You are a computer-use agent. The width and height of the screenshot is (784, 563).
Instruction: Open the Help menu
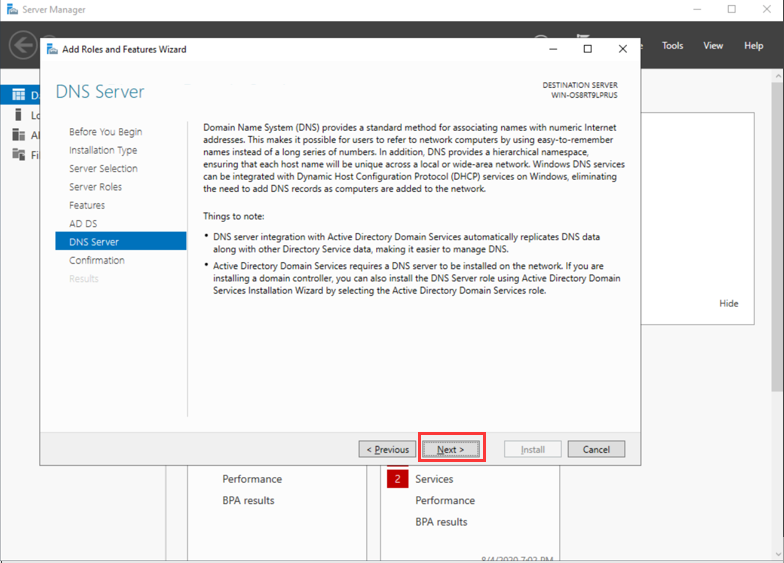753,45
